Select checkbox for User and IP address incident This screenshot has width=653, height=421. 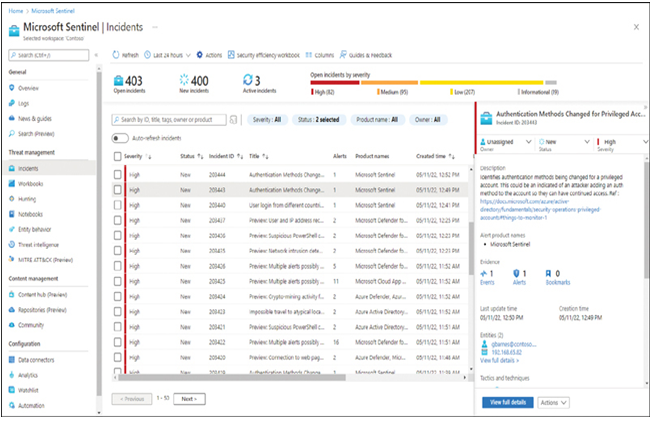tap(117, 220)
